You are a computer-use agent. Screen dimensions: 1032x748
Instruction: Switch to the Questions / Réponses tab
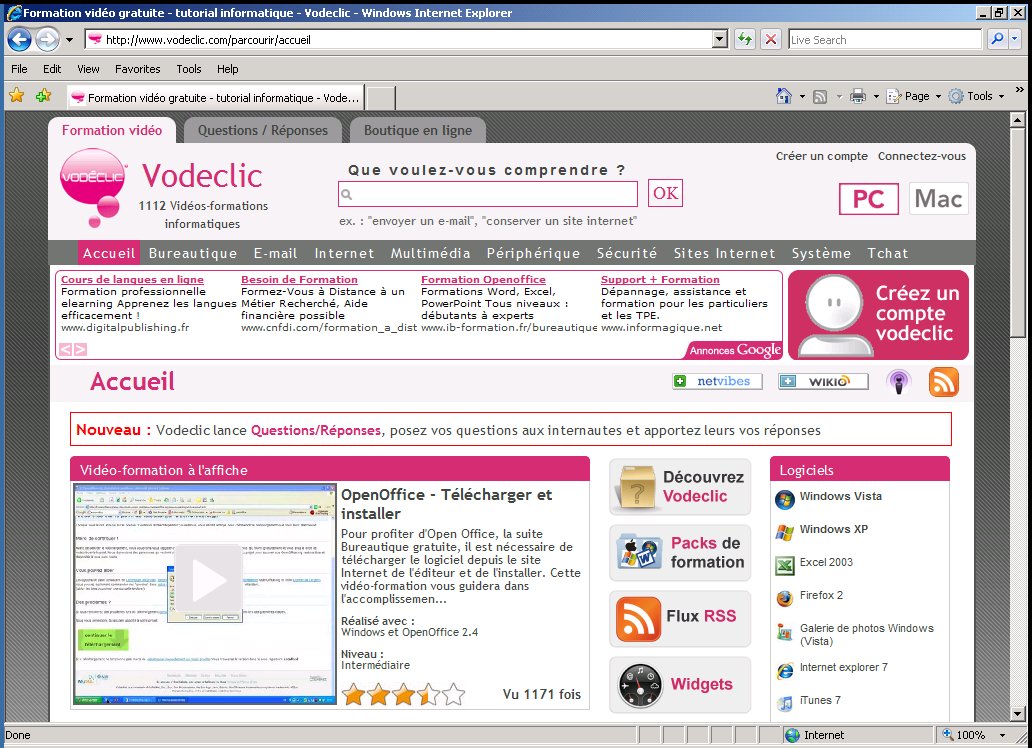click(263, 130)
